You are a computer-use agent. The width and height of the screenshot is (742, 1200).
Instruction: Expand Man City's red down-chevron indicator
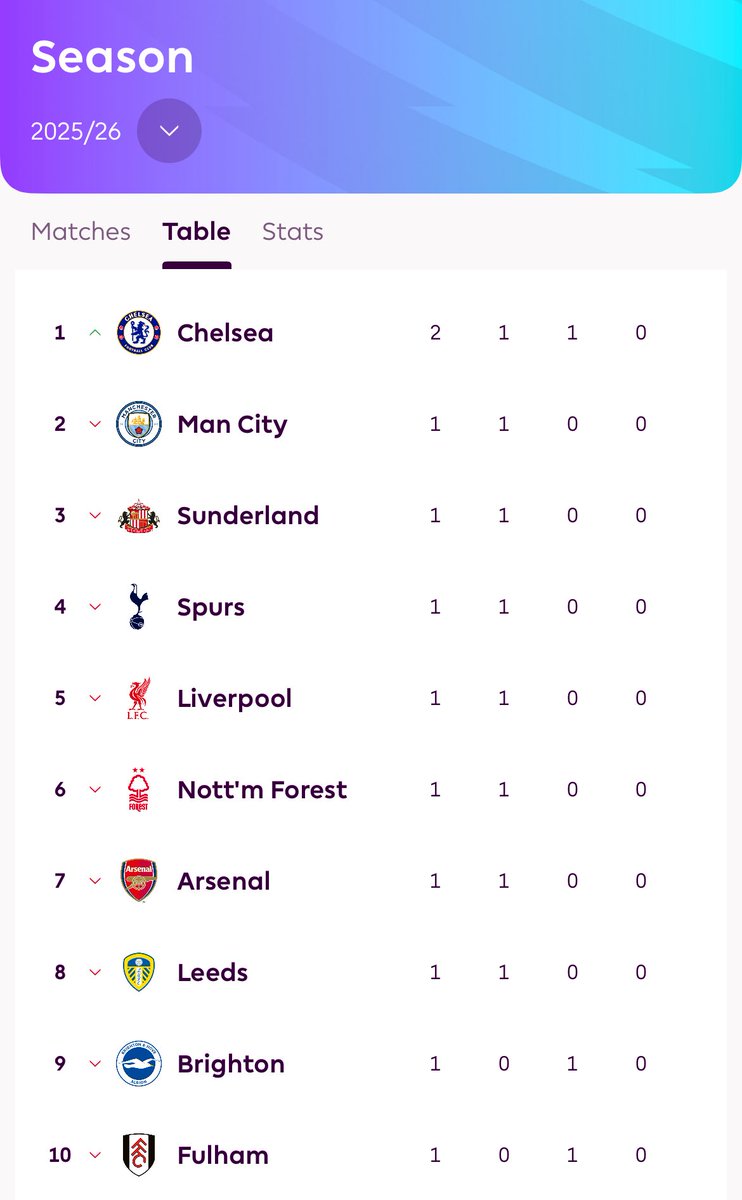(95, 424)
